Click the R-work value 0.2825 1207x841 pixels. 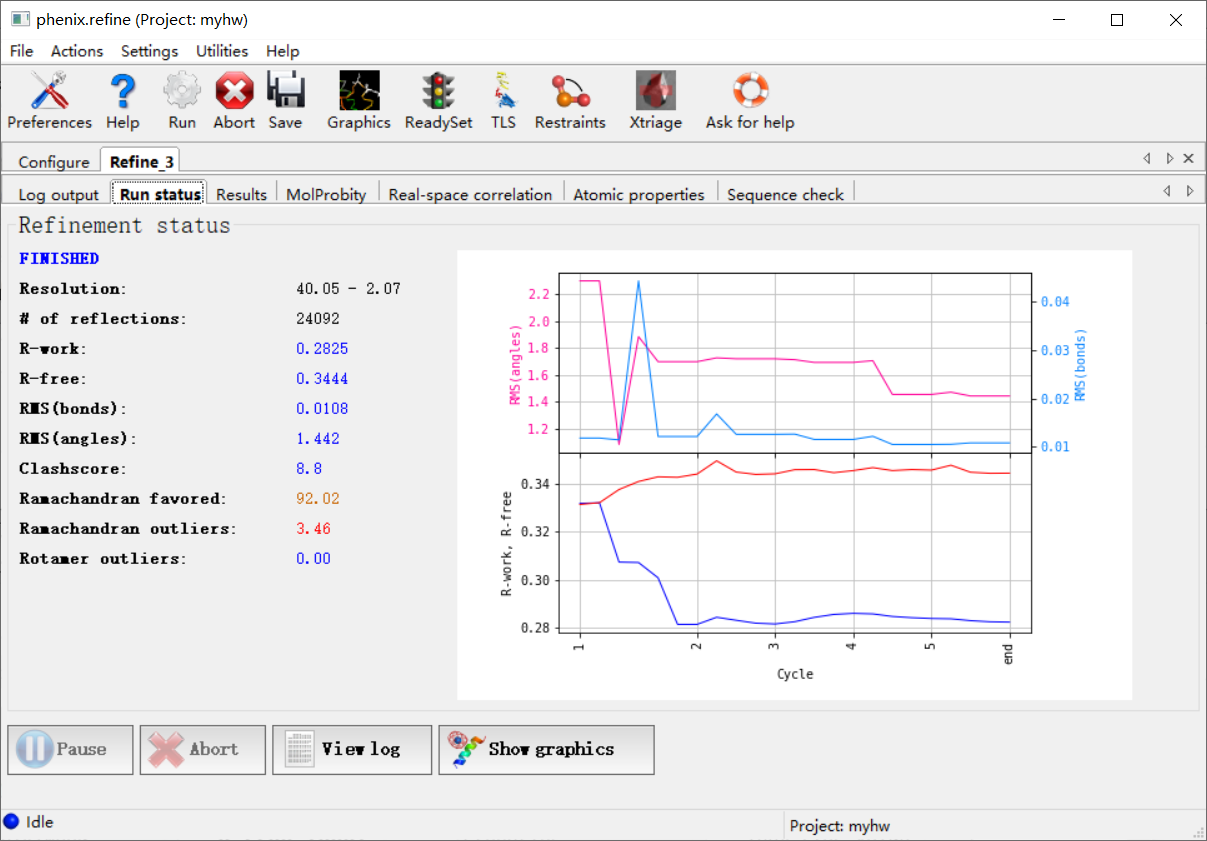point(322,348)
